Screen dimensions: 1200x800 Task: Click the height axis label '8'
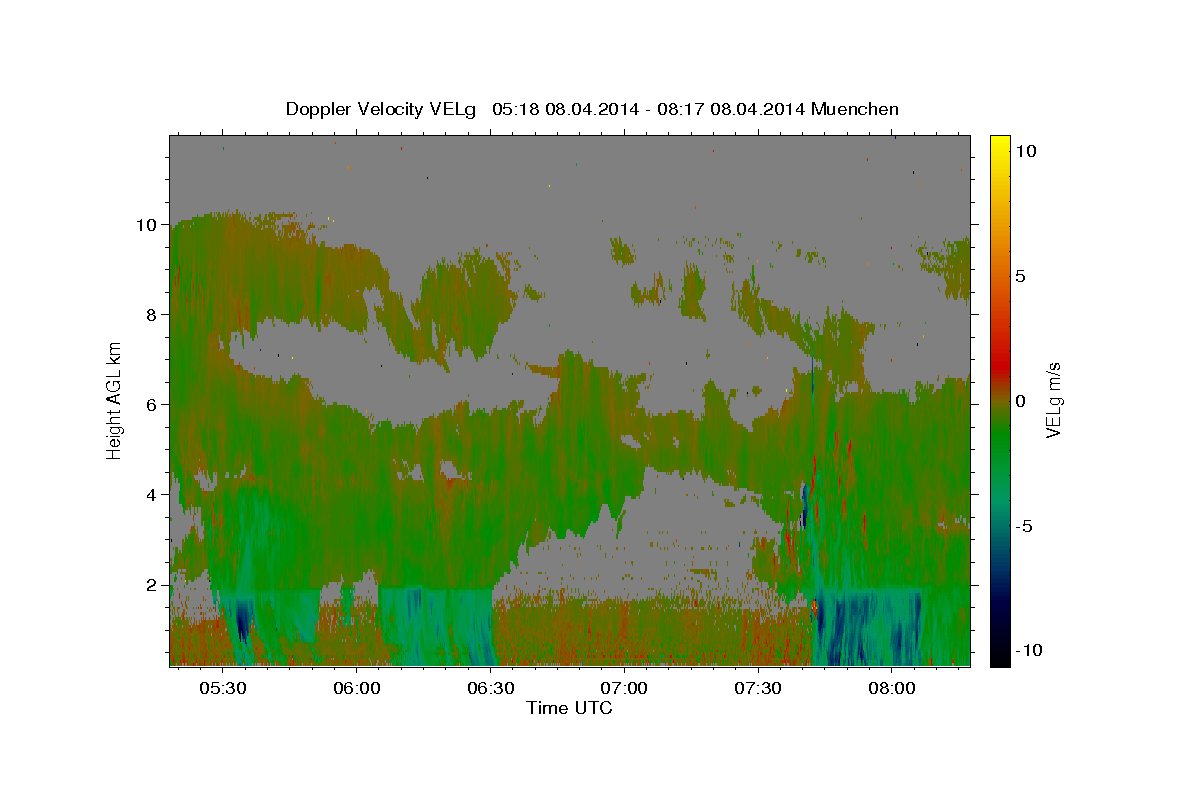point(151,314)
